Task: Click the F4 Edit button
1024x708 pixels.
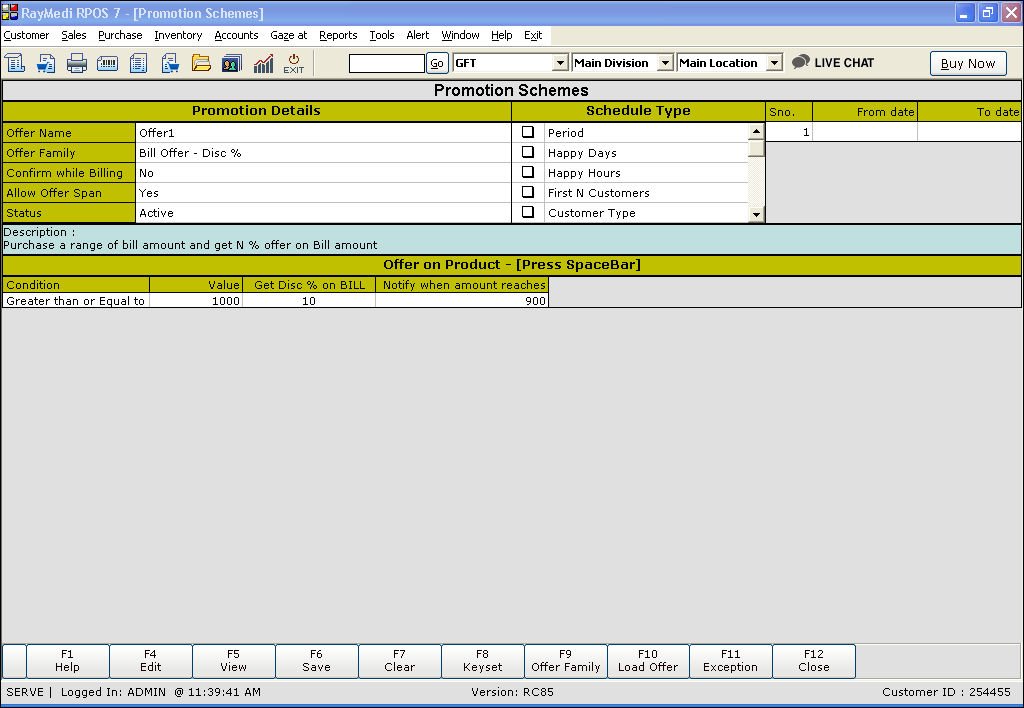Action: pos(150,661)
